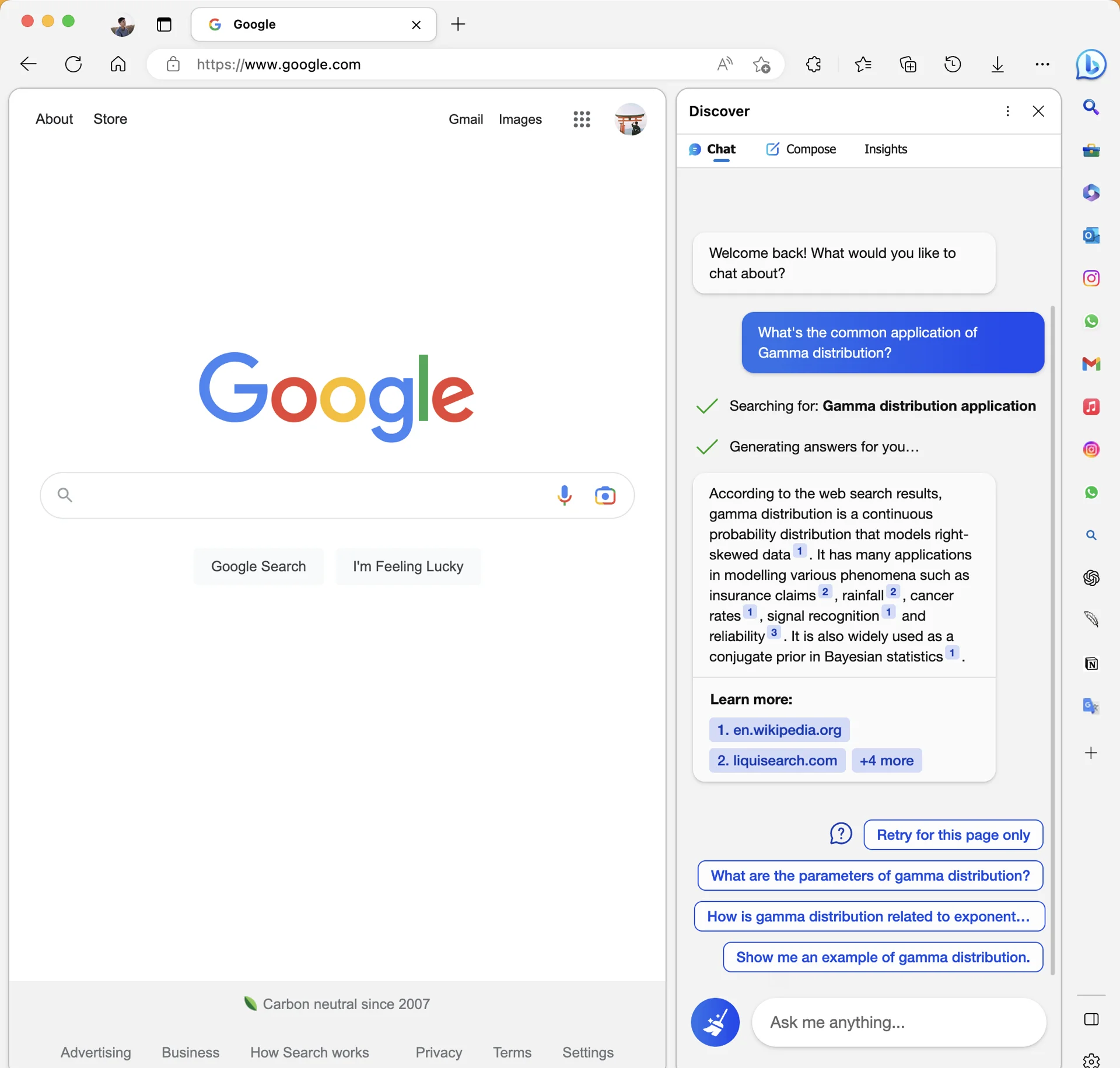The width and height of the screenshot is (1120, 1068).
Task: Open the Notion sidebar icon
Action: pos(1091,663)
